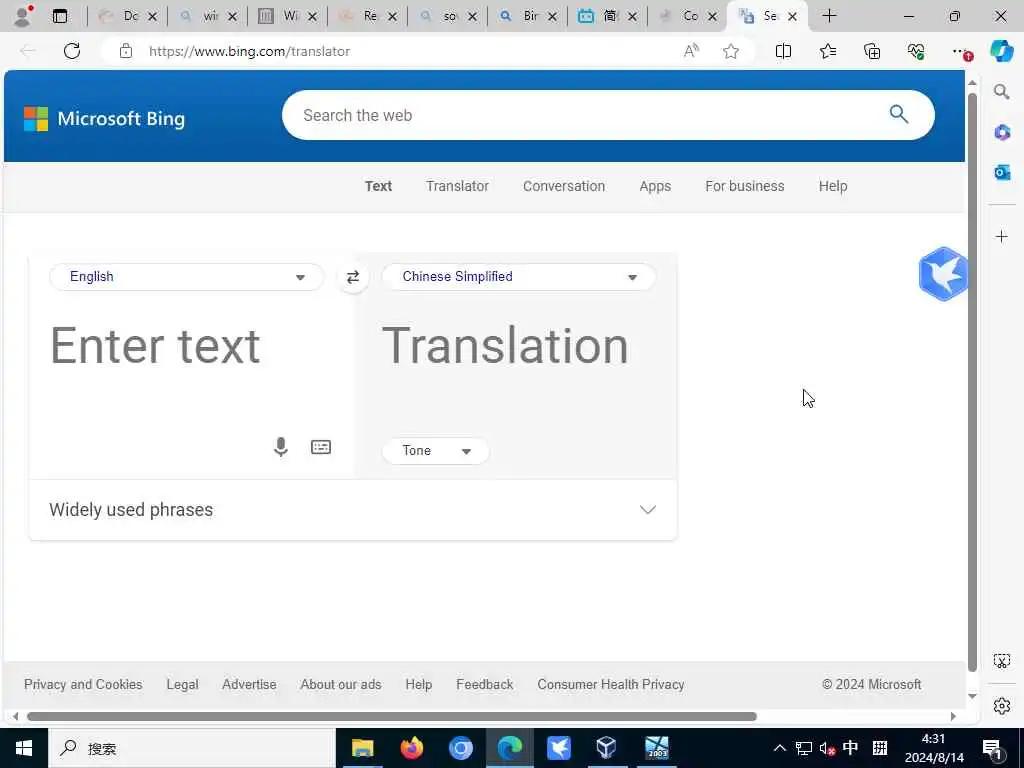
Task: Open Microsoft 365 sidebar icon
Action: pos(1002,133)
